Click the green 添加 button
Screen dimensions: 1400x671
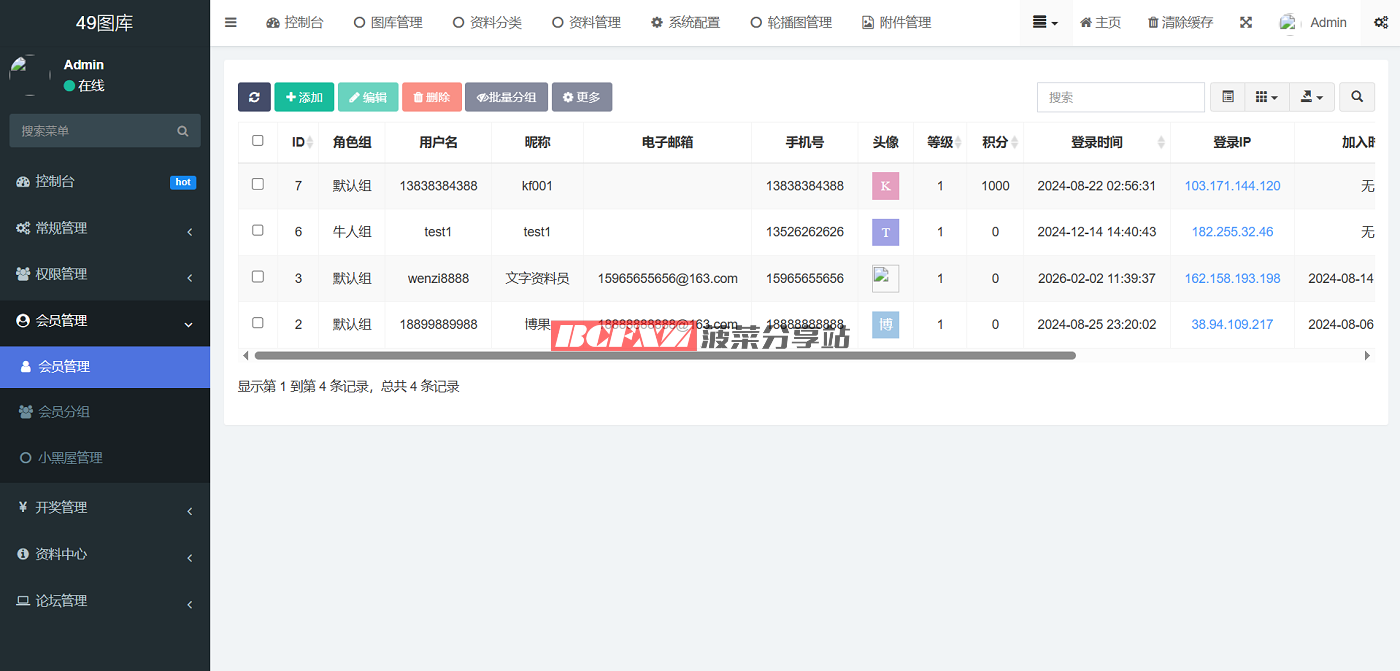(x=304, y=97)
